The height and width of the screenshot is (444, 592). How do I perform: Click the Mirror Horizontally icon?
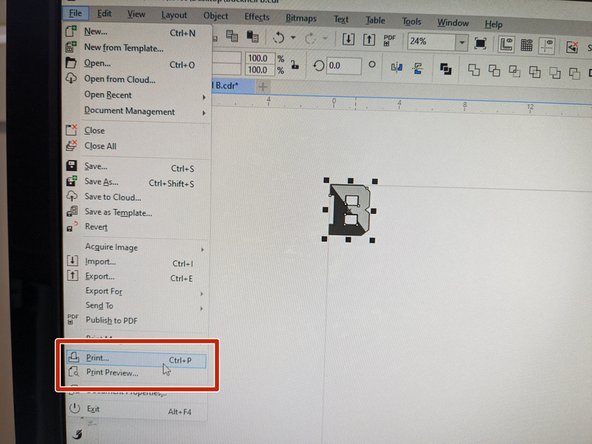point(396,67)
